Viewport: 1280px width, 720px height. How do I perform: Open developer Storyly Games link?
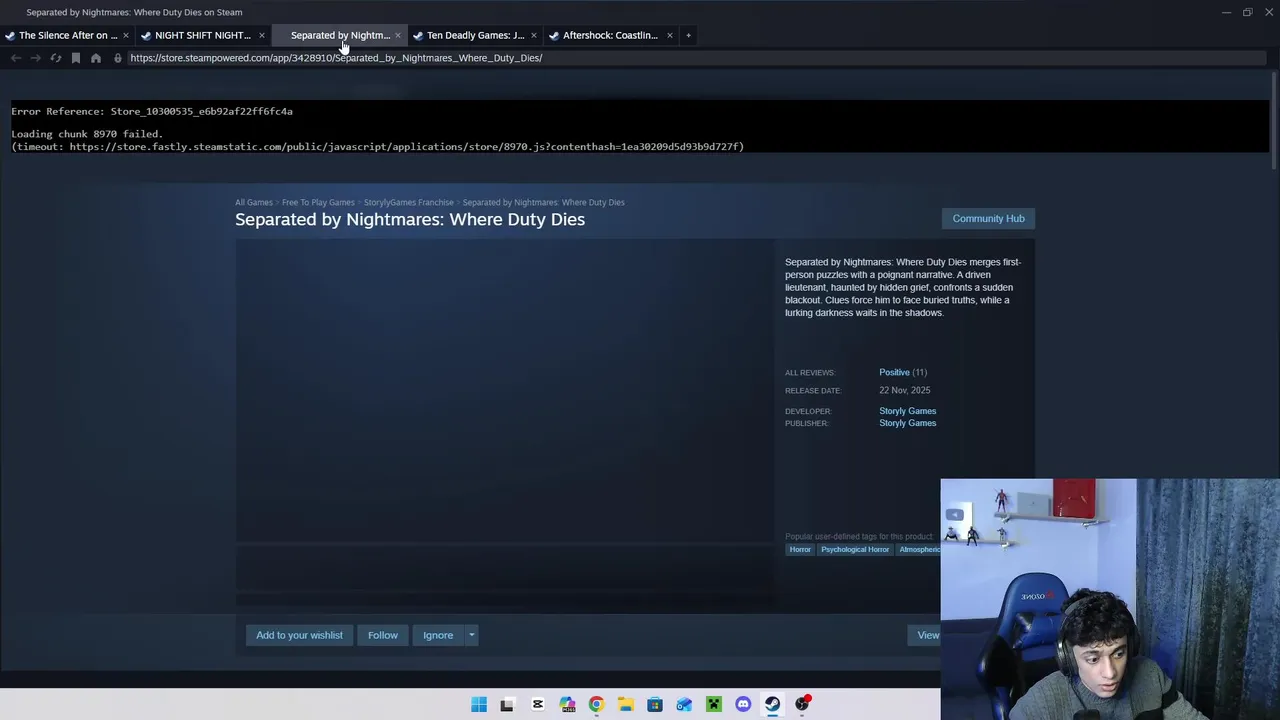907,411
